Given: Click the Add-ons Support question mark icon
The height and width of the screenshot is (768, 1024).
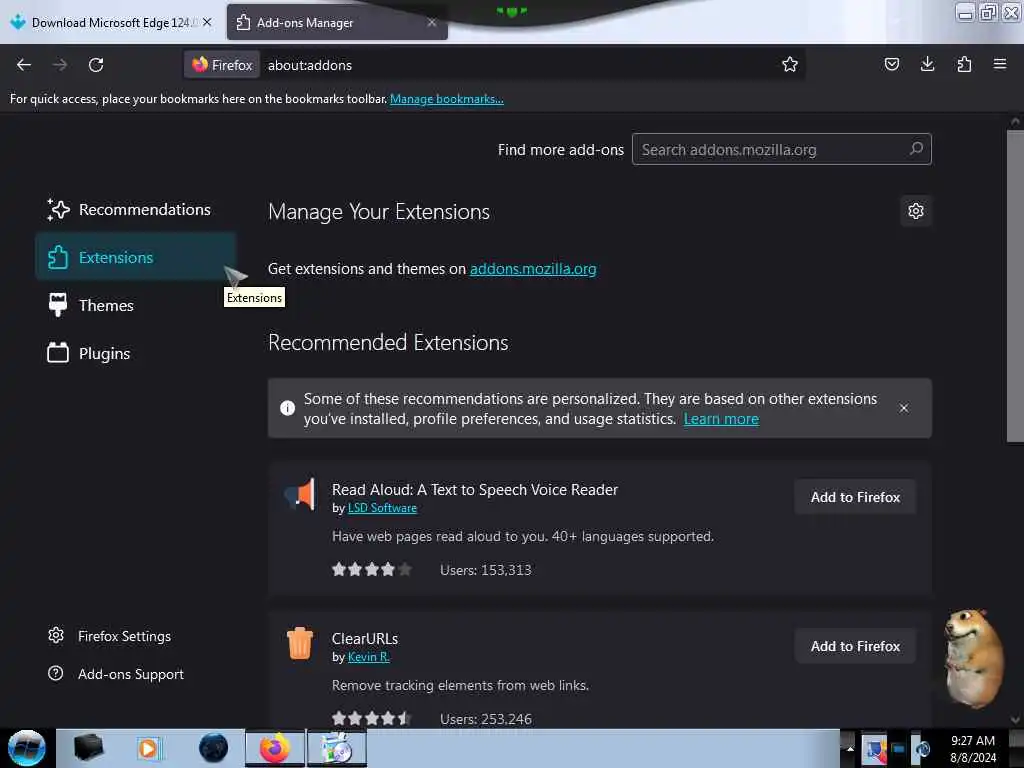Looking at the screenshot, I should (56, 673).
